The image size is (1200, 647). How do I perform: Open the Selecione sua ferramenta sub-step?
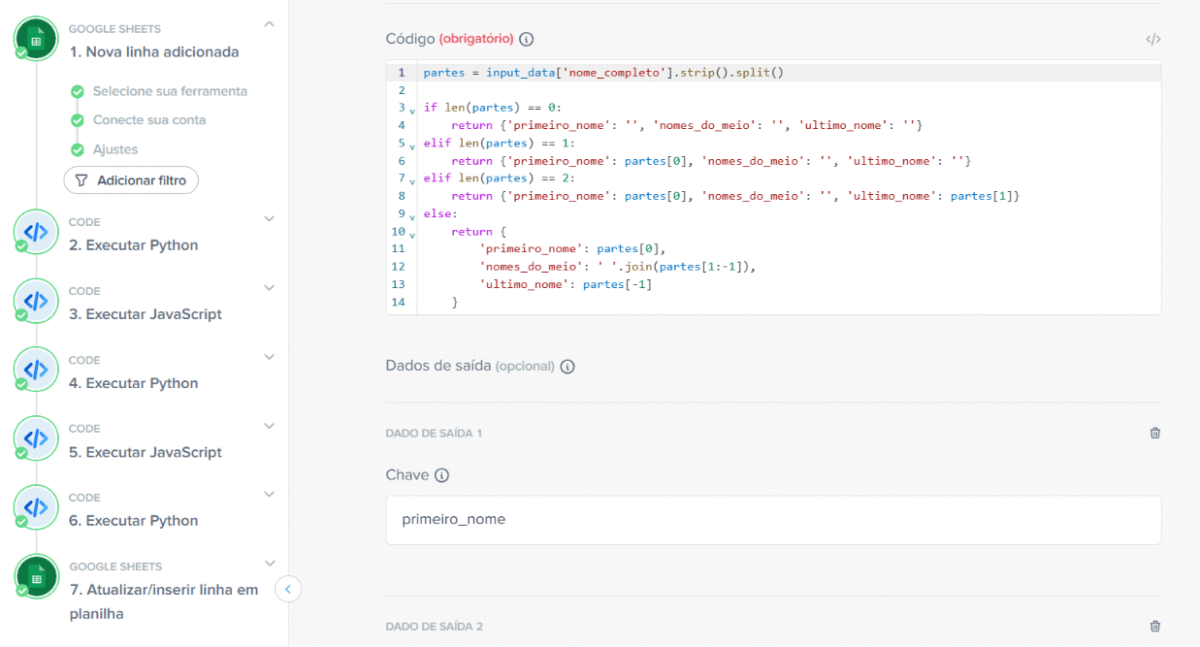[x=170, y=91]
